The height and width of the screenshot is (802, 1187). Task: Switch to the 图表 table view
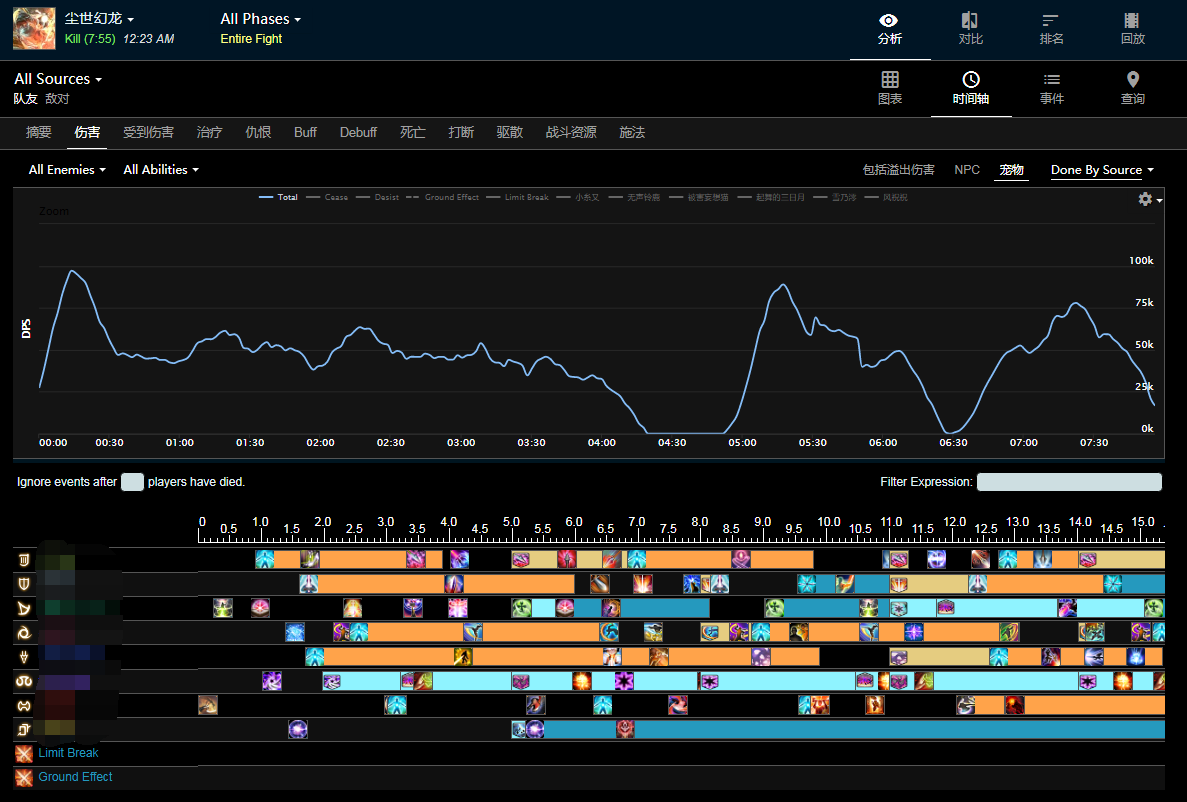tap(890, 88)
